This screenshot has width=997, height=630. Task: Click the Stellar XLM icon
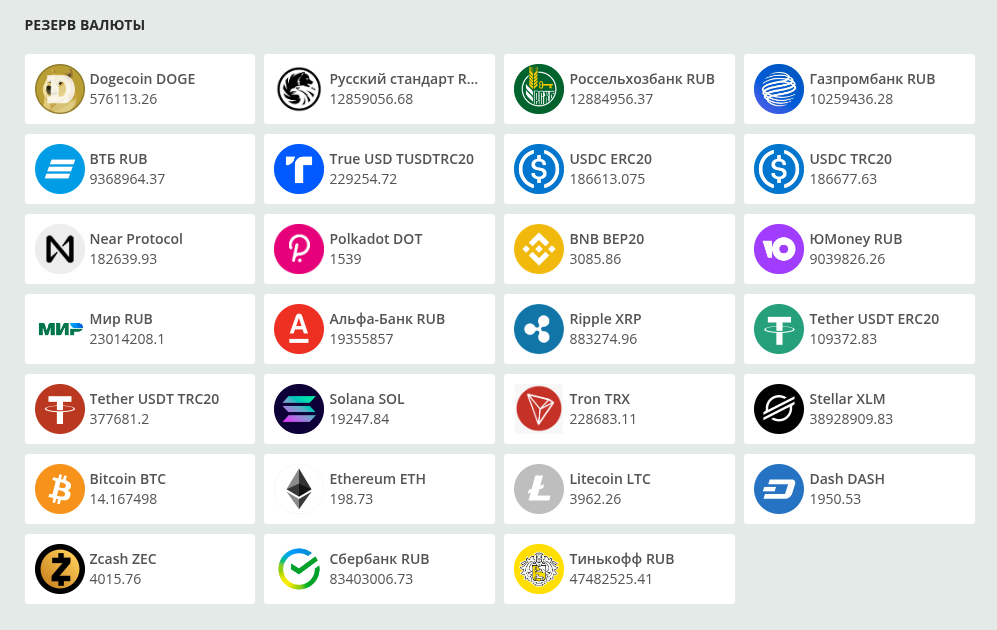(x=779, y=409)
